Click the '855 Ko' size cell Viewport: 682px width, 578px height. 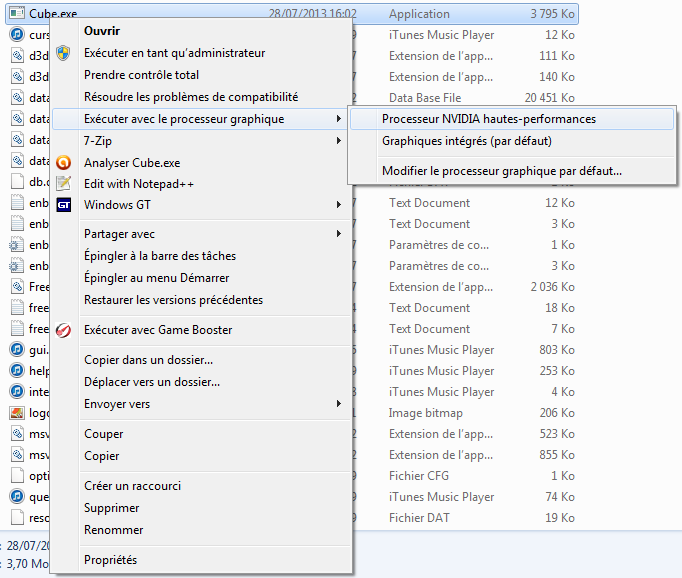pos(557,455)
